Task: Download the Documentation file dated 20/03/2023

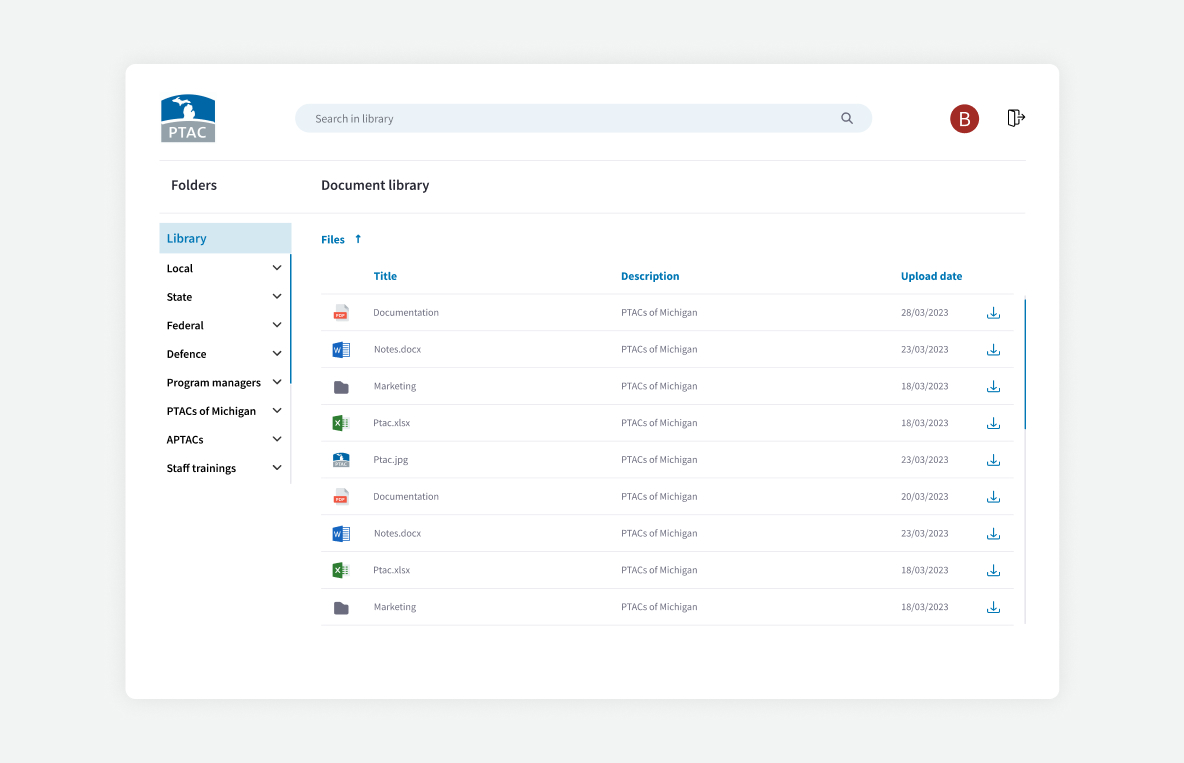Action: point(993,497)
